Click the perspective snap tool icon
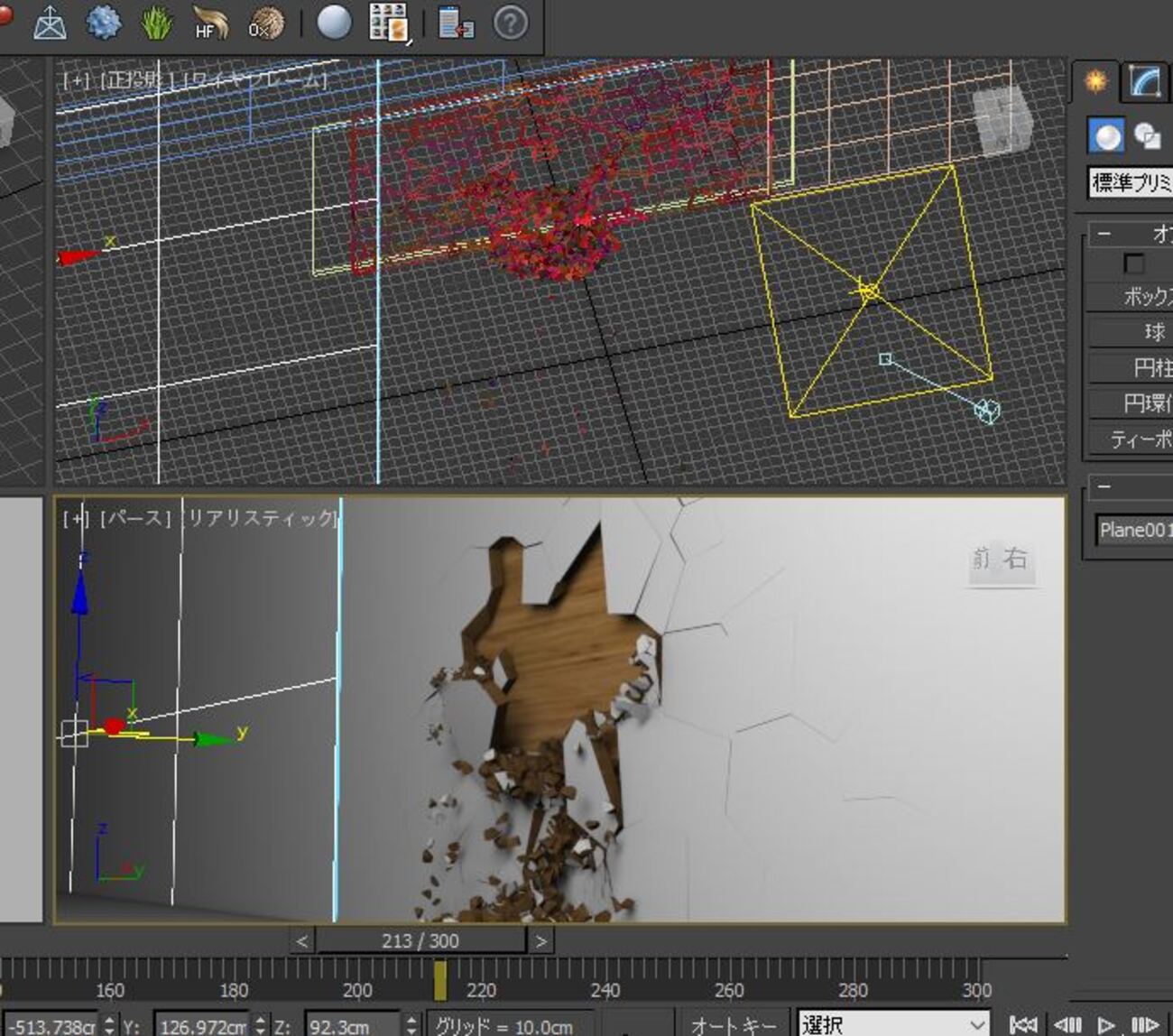 [x=50, y=23]
